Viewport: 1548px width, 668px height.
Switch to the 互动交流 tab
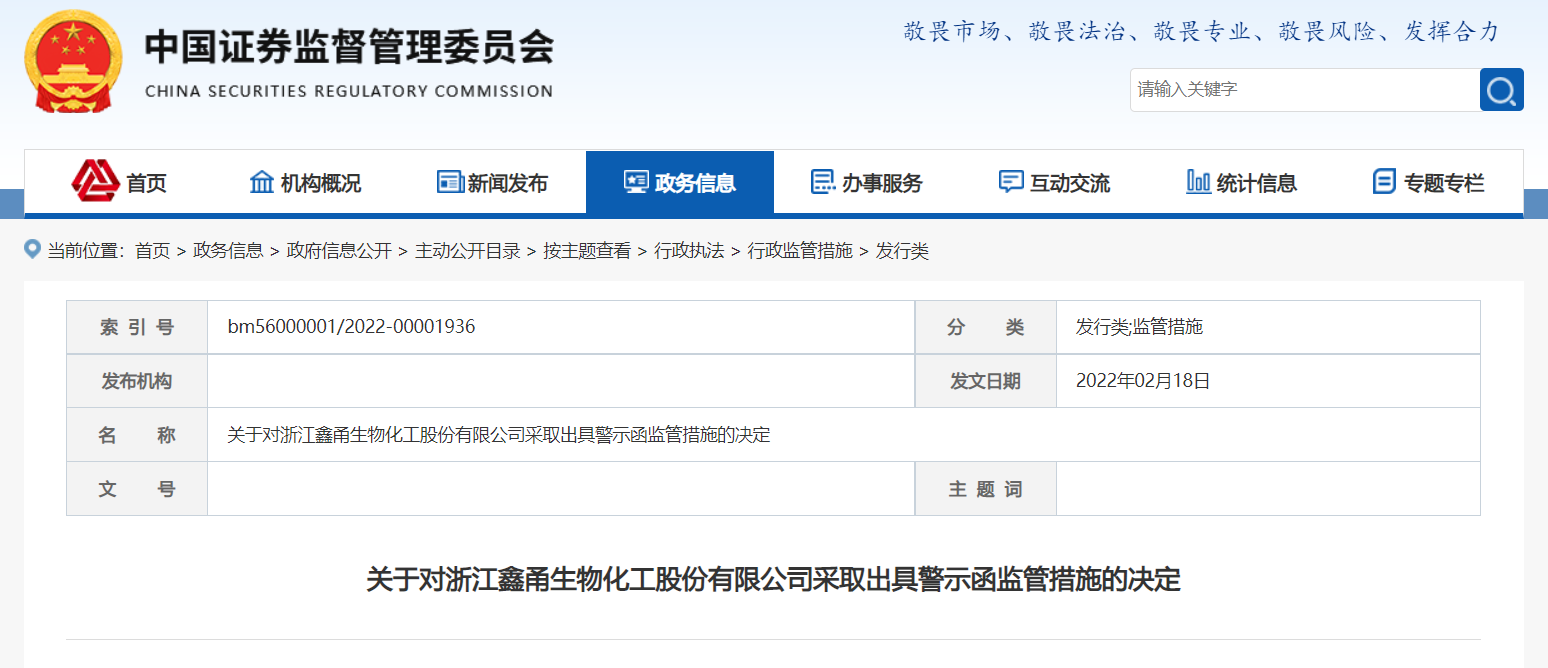pos(1054,182)
